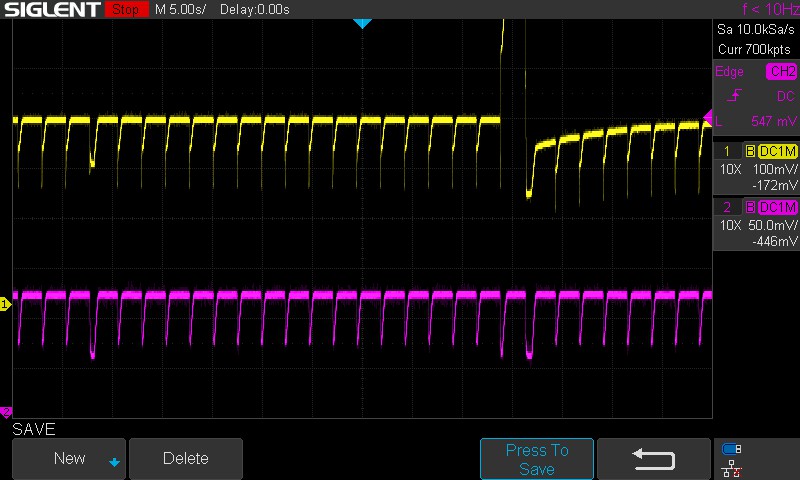Click channel 2 50.0mV/ scale value
Image resolution: width=800 pixels, height=480 pixels.
click(773, 225)
